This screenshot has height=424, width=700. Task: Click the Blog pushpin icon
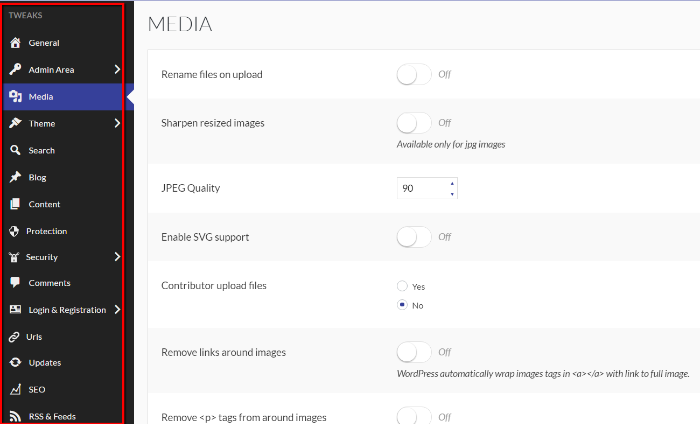[x=15, y=177]
